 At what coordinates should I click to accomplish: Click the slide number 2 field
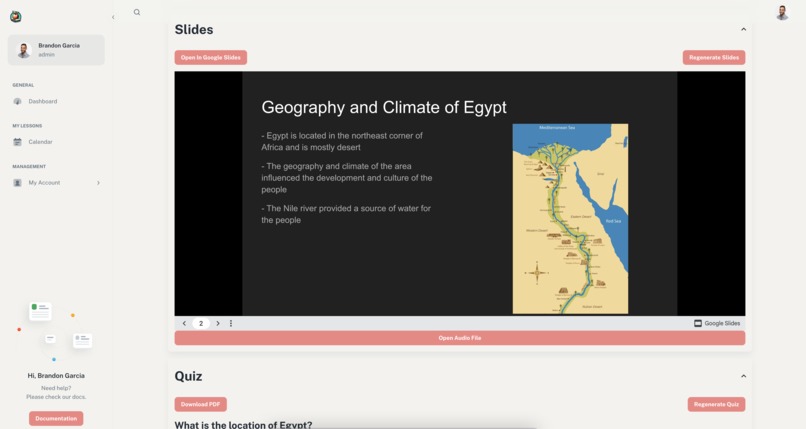201,323
